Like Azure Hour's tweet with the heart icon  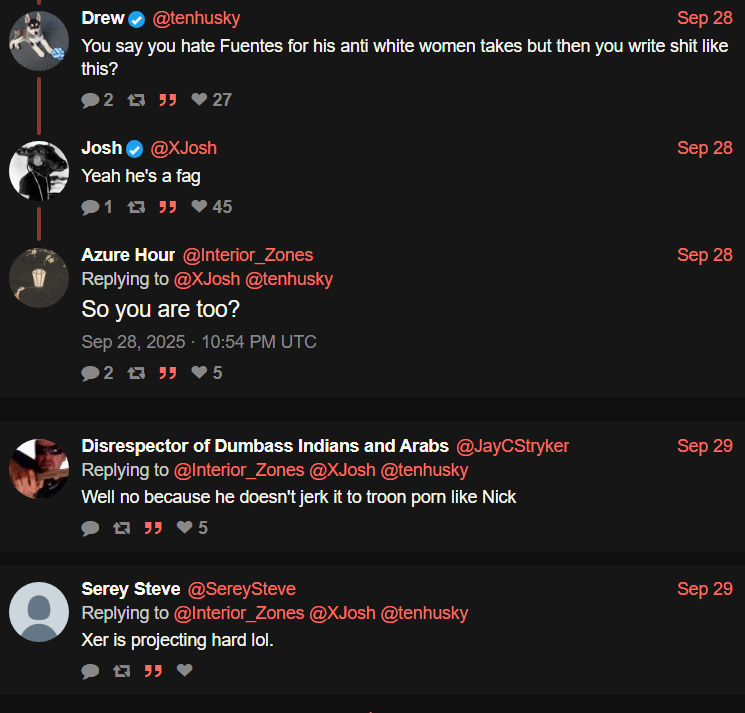coord(199,372)
